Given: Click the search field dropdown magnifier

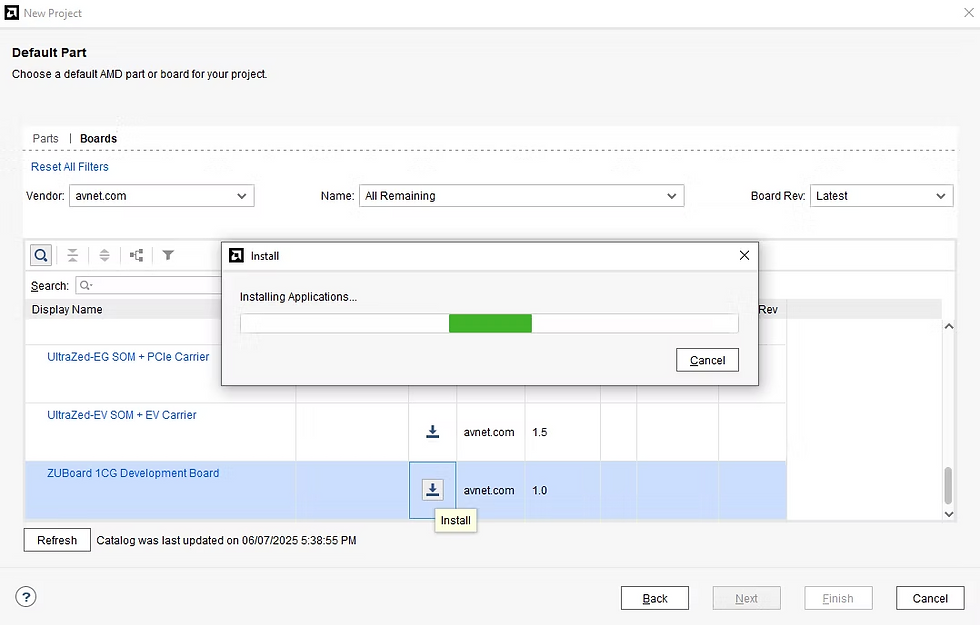Looking at the screenshot, I should [86, 286].
